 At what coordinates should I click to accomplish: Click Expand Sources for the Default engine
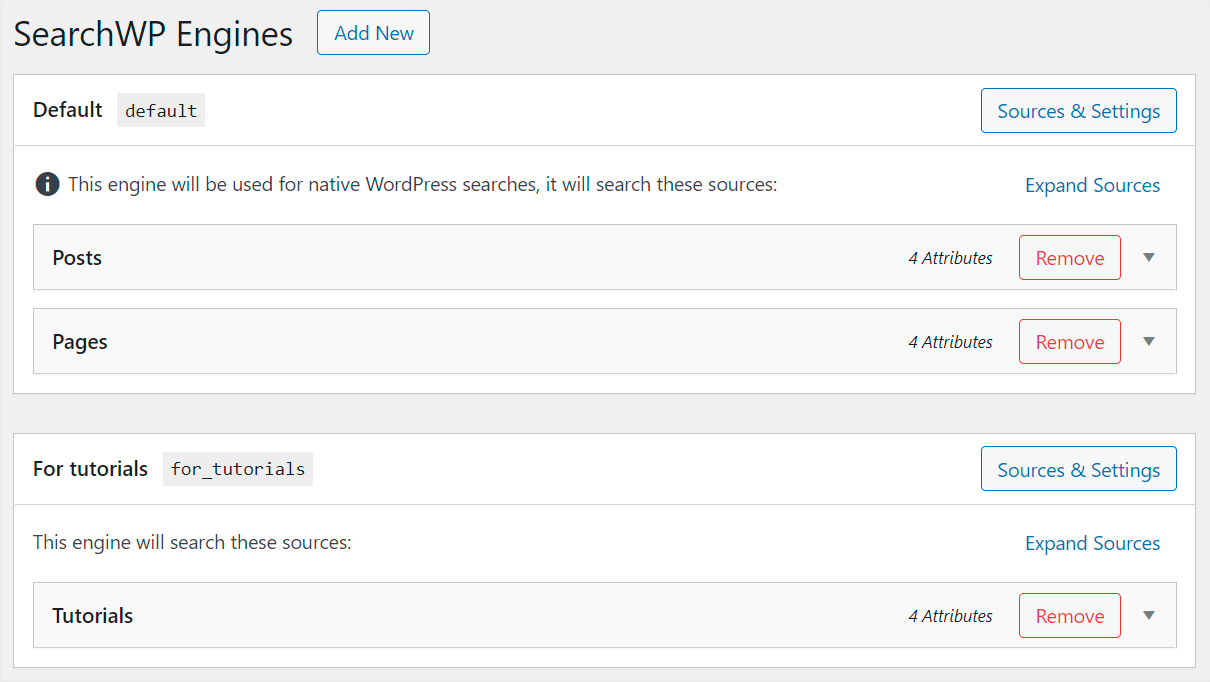pyautogui.click(x=1092, y=185)
